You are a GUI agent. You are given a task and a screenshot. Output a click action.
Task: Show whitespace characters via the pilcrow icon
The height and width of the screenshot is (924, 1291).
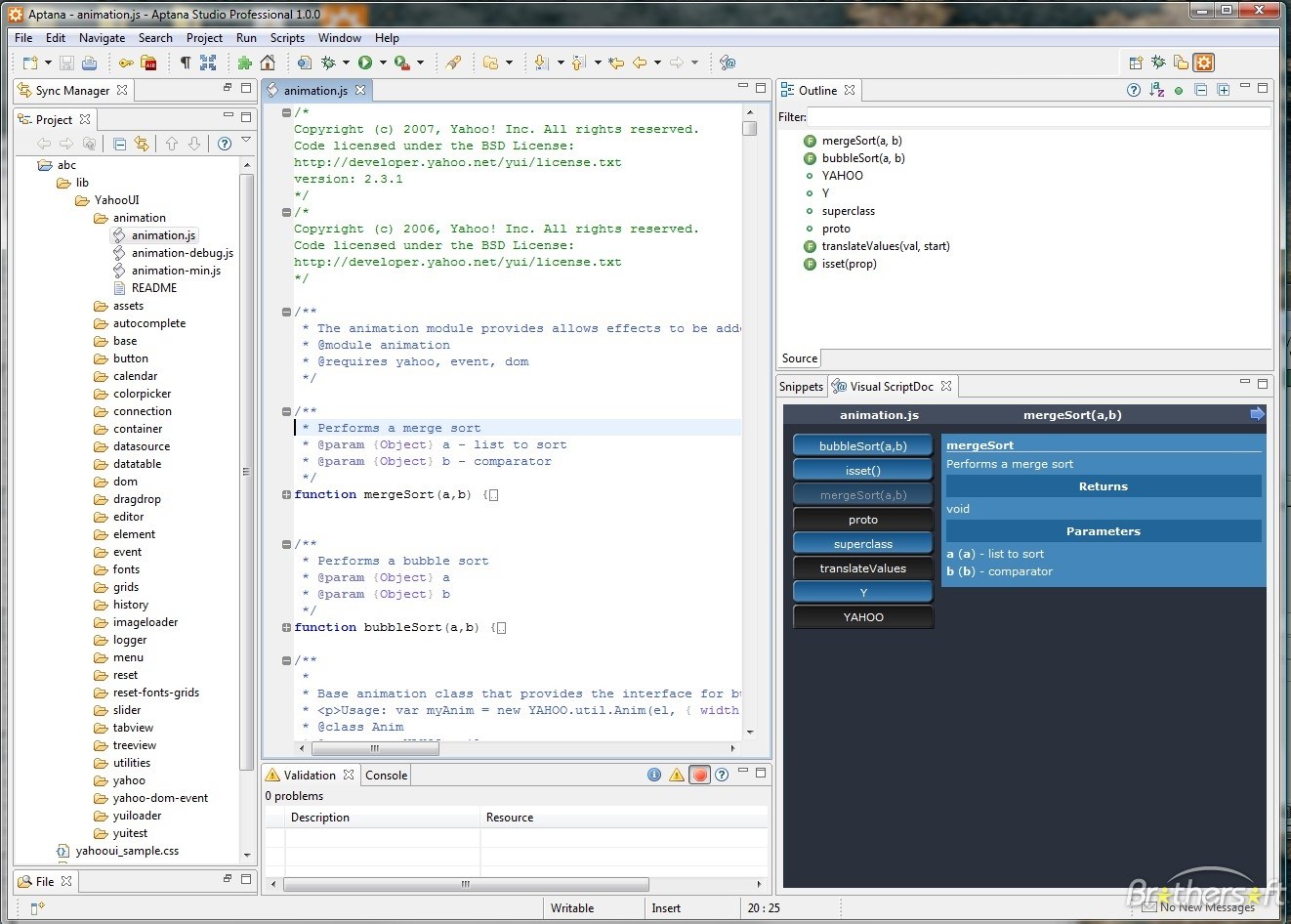[x=185, y=63]
